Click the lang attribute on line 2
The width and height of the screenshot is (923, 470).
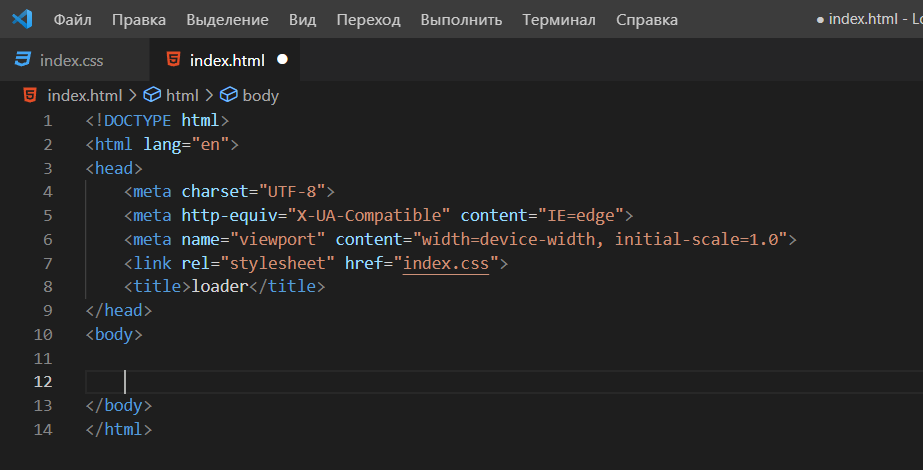[162, 145]
